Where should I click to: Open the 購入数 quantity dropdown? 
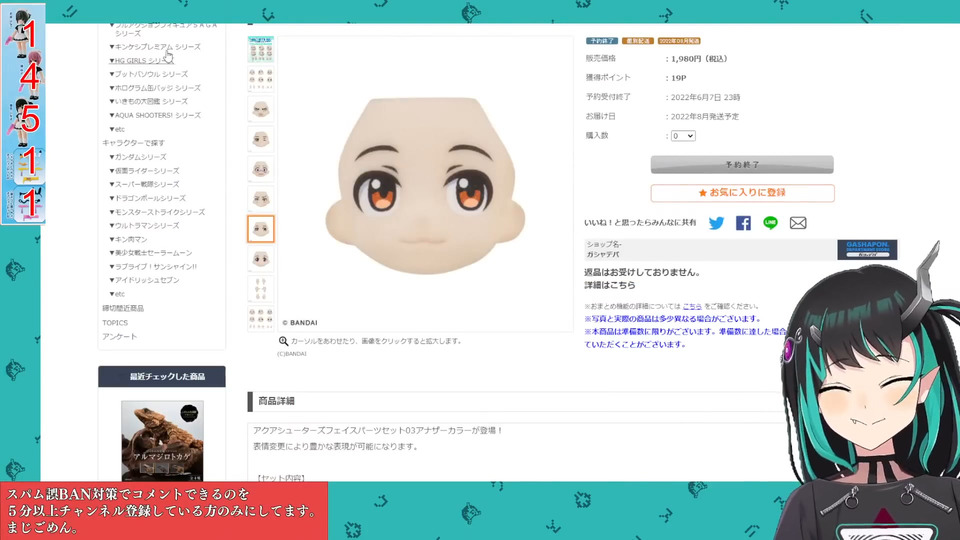(x=683, y=136)
